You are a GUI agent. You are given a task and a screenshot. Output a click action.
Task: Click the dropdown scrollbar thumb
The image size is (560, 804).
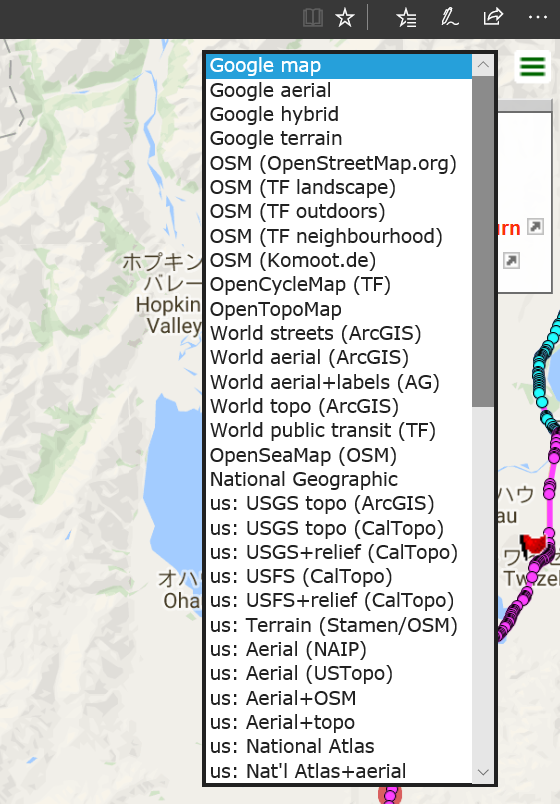[x=483, y=242]
